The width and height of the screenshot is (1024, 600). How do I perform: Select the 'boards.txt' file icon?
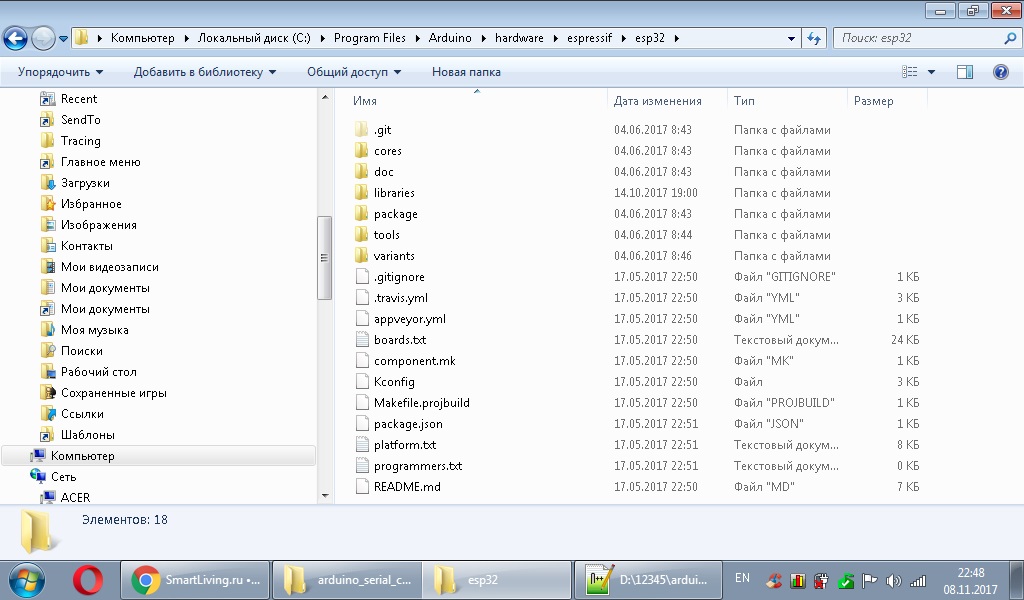pyautogui.click(x=362, y=339)
